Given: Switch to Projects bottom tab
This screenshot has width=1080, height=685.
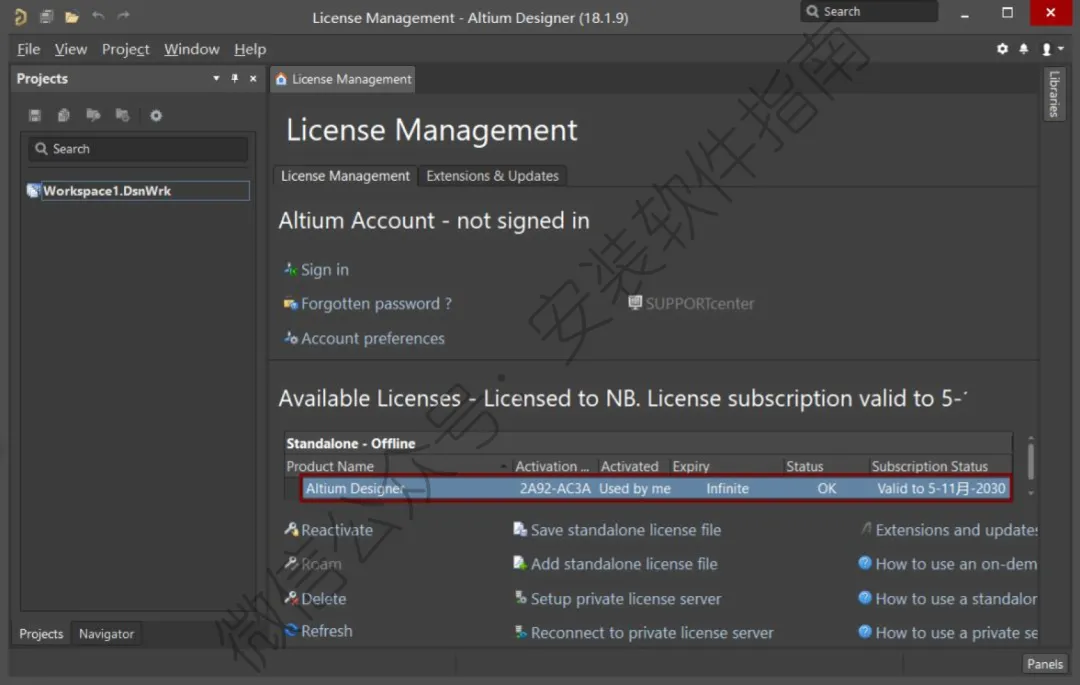Looking at the screenshot, I should click(x=41, y=634).
